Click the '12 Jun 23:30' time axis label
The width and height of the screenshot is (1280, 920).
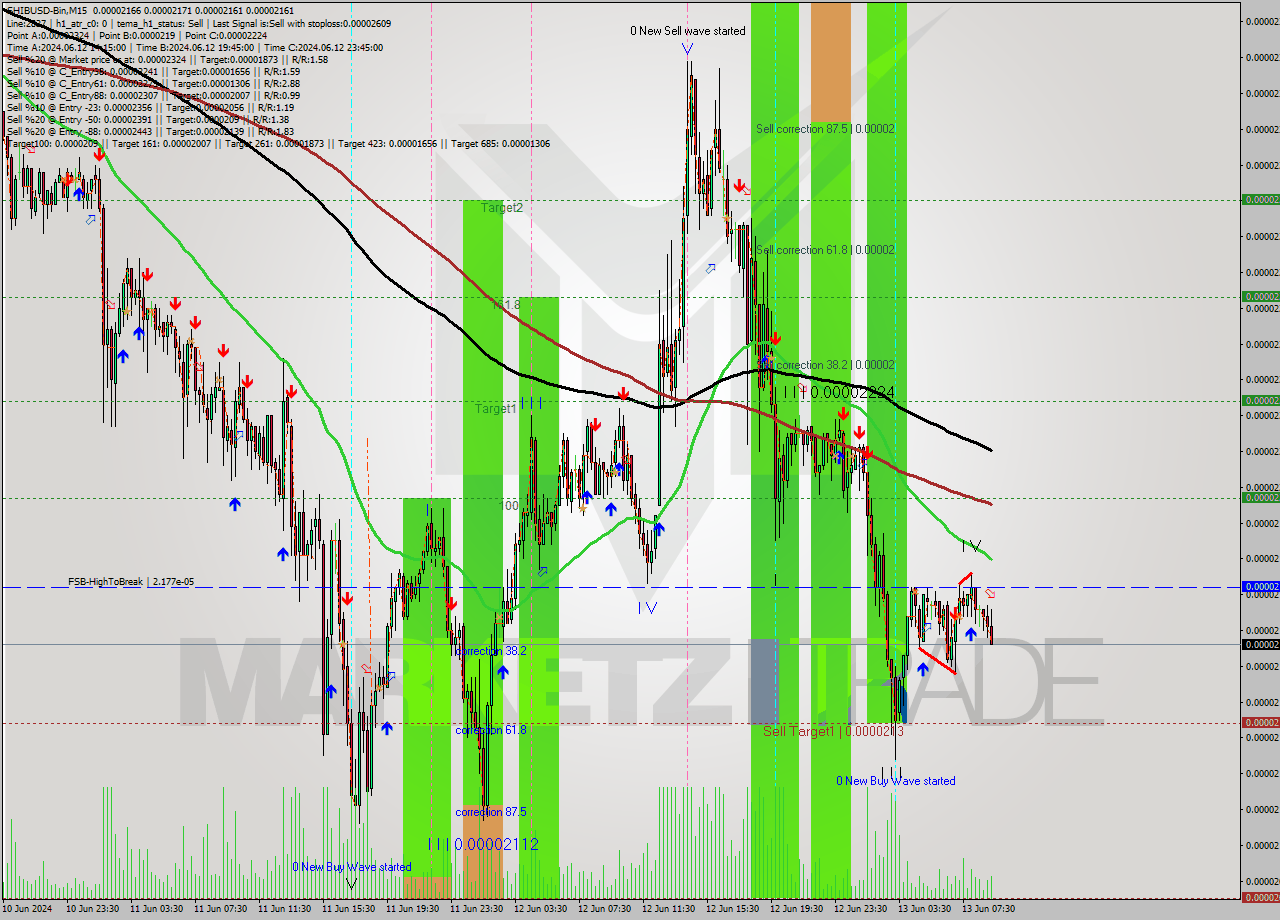click(x=862, y=909)
